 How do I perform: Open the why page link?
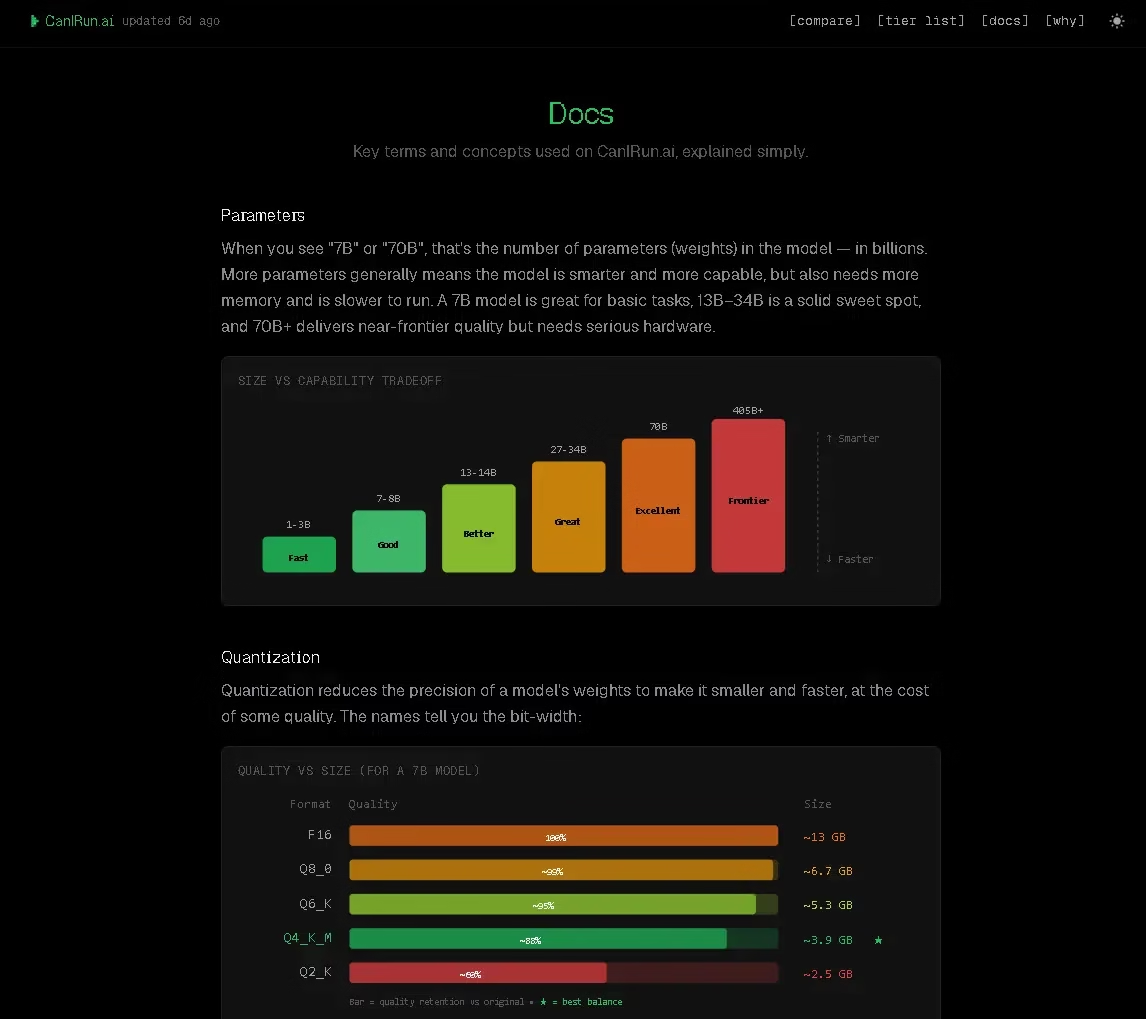[x=1064, y=21]
